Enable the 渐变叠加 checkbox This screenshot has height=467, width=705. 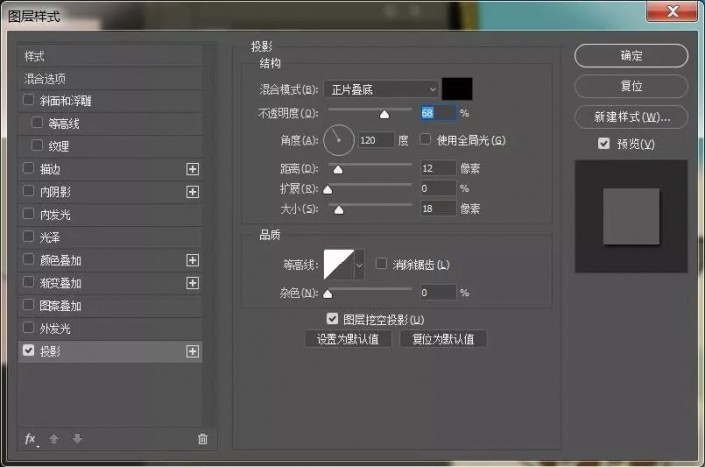[28, 282]
